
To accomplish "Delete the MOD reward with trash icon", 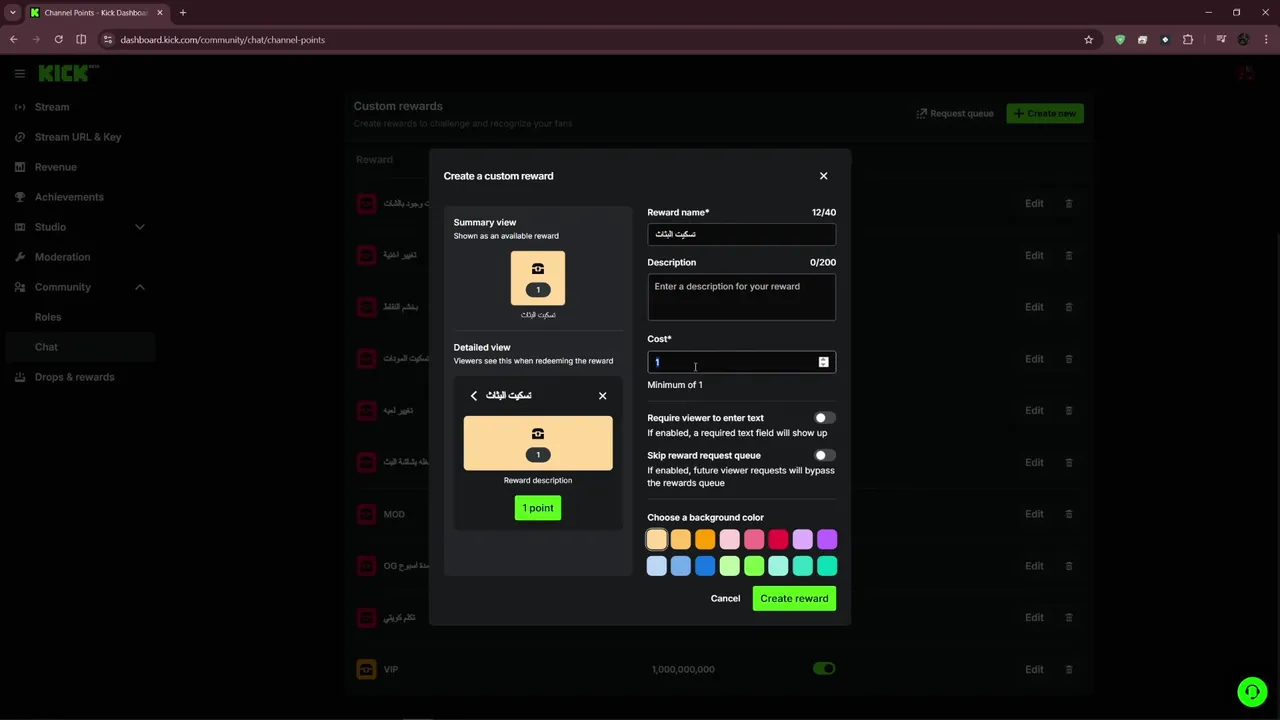I will tap(1068, 514).
